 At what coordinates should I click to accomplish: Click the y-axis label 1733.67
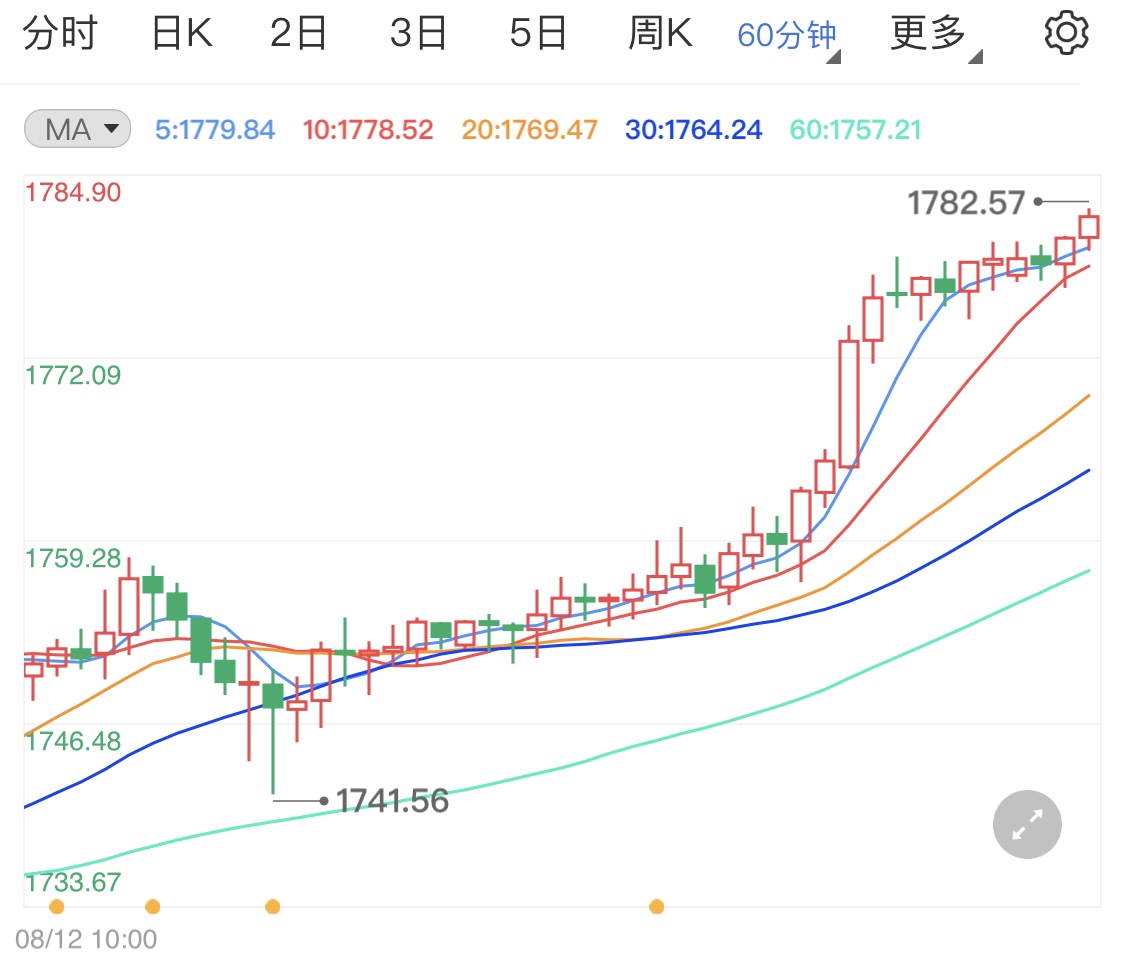click(73, 883)
